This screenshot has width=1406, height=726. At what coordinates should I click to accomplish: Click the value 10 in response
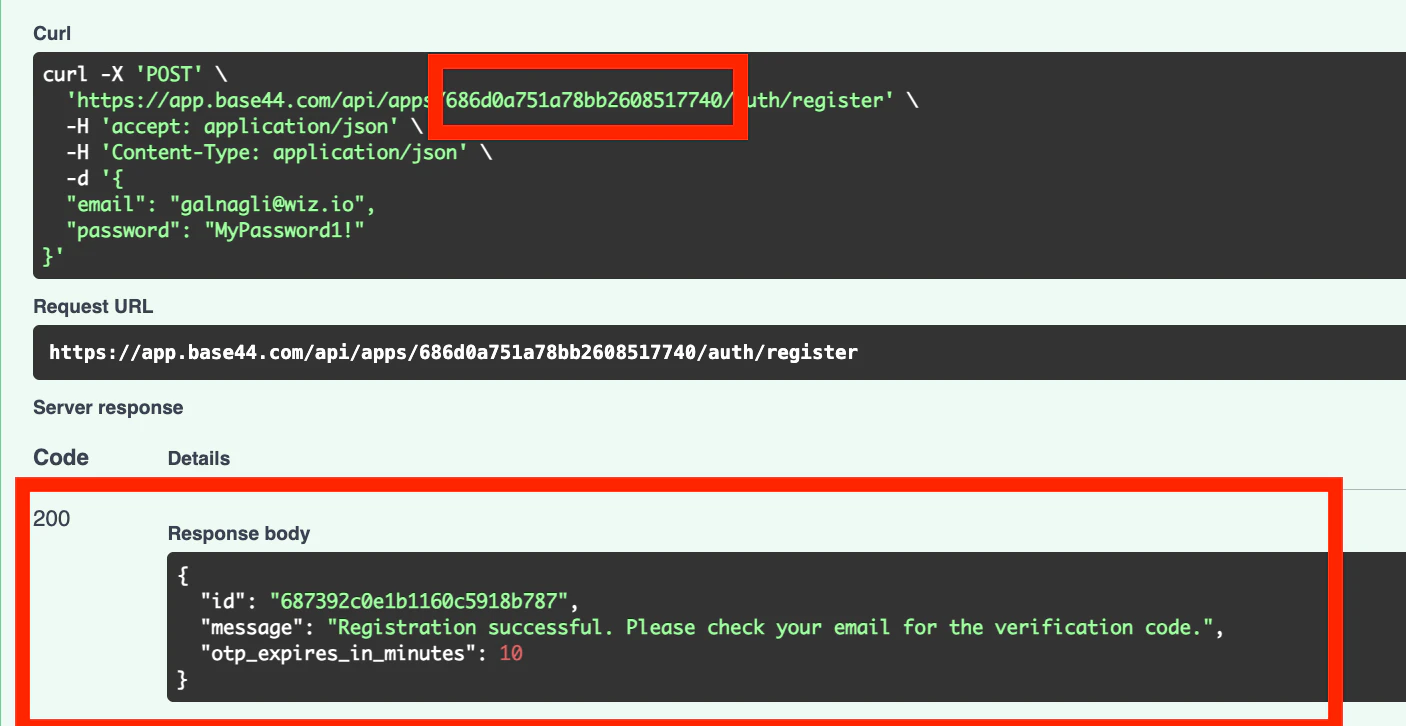click(511, 654)
